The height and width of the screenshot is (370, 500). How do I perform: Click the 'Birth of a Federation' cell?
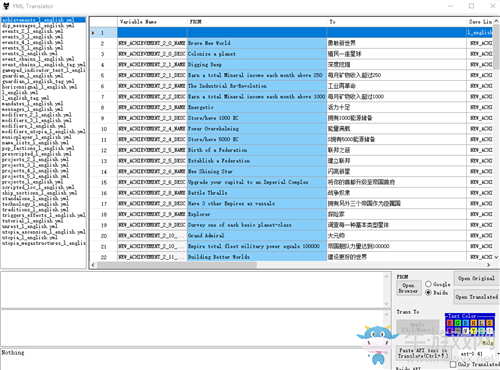257,150
